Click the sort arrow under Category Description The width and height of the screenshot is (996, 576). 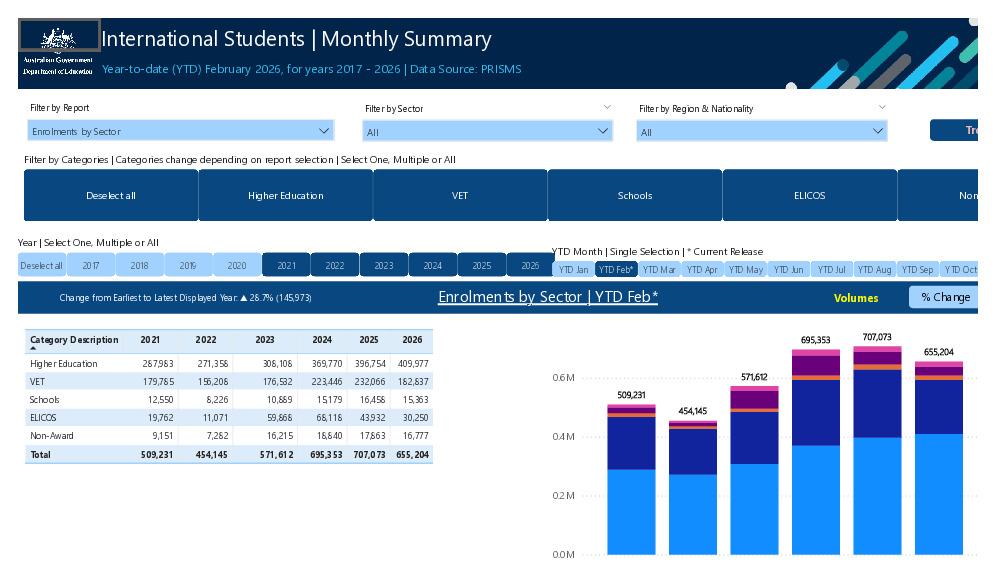click(33, 349)
